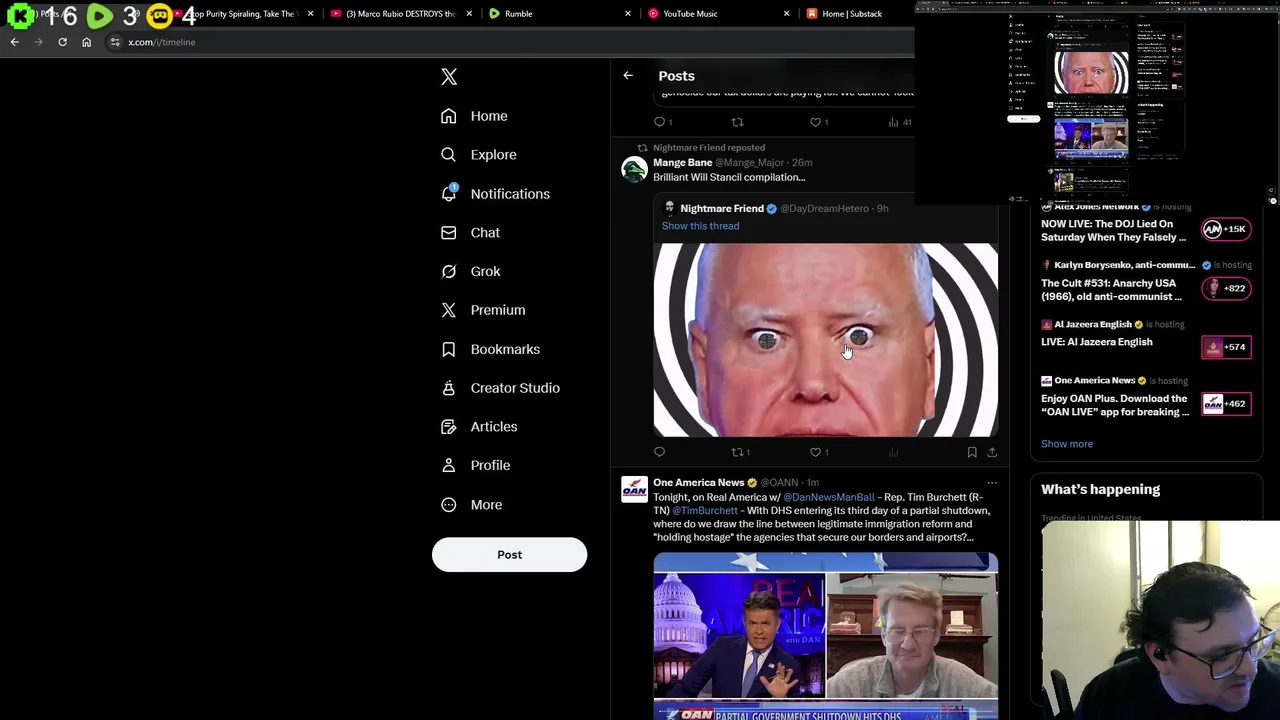The height and width of the screenshot is (720, 1280).
Task: Click the home house icon
Action: click(x=449, y=116)
